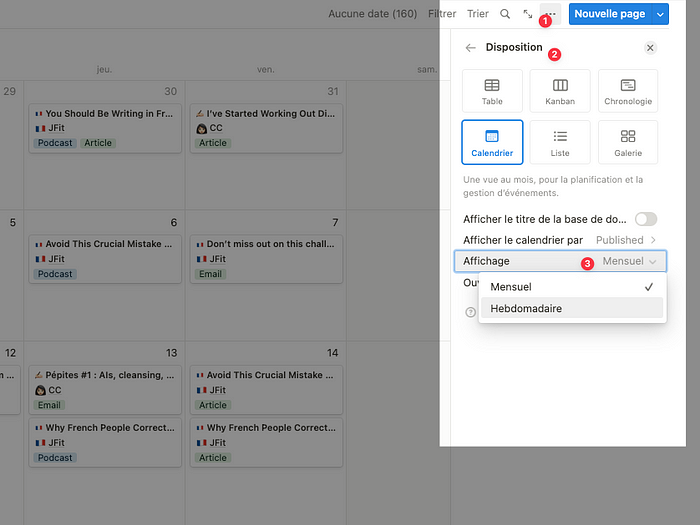
Task: Toggle display of database title
Action: click(646, 219)
